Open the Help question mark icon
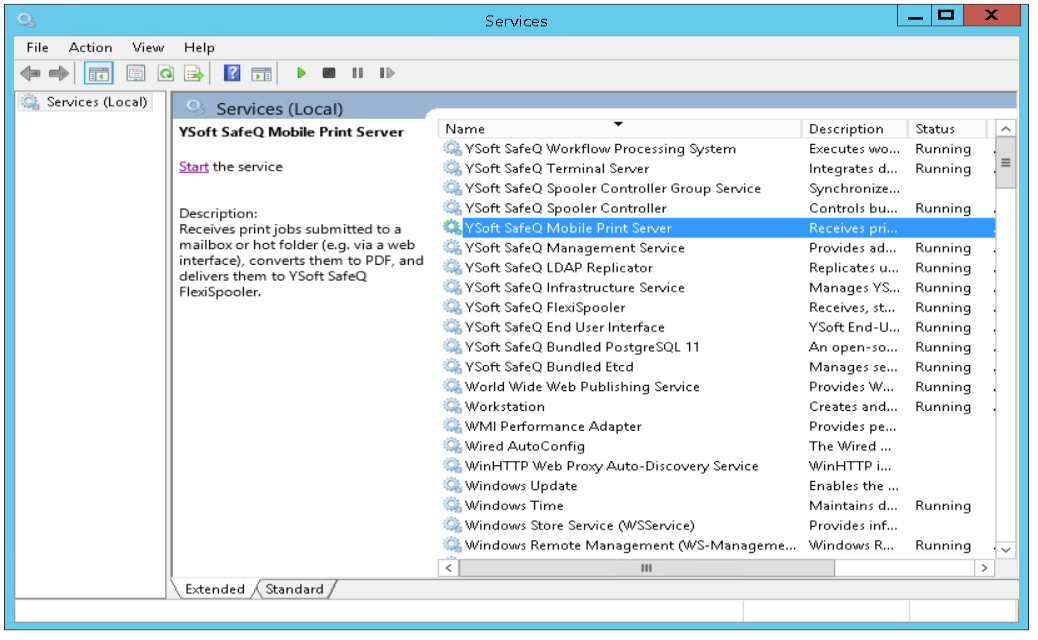The image size is (1038, 640). (x=232, y=73)
